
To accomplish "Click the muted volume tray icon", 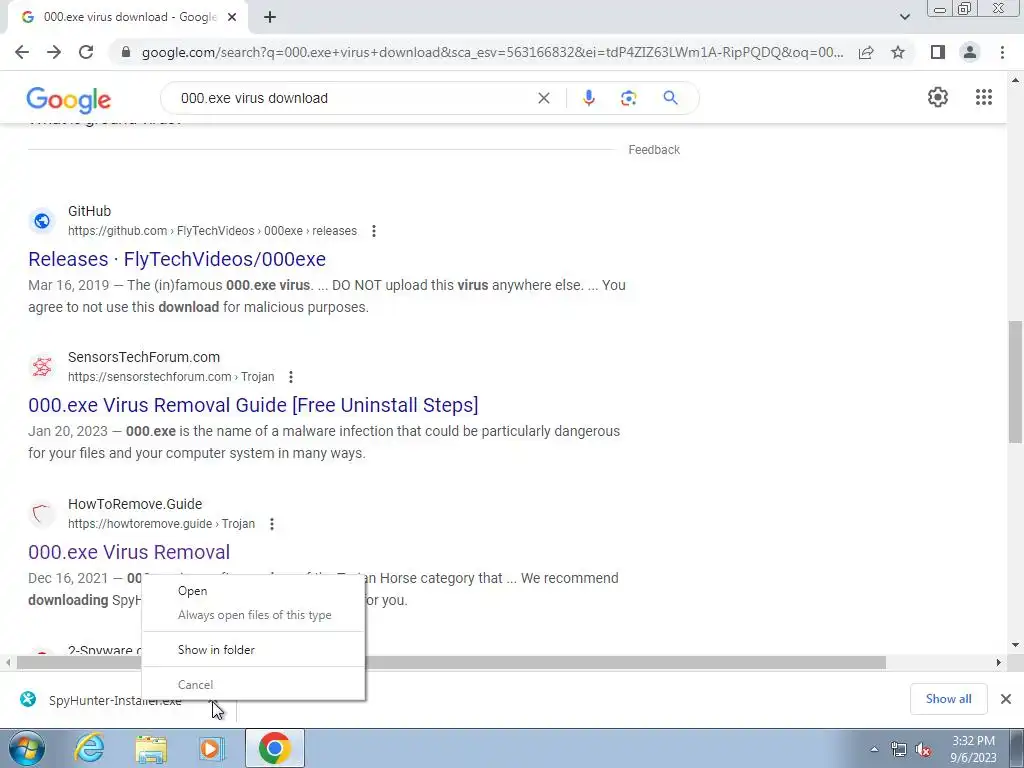I will click(923, 750).
